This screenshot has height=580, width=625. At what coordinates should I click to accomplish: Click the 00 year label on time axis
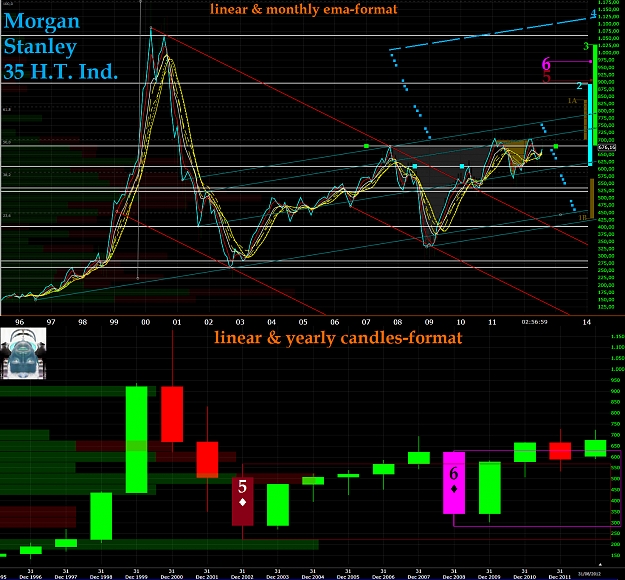[145, 322]
